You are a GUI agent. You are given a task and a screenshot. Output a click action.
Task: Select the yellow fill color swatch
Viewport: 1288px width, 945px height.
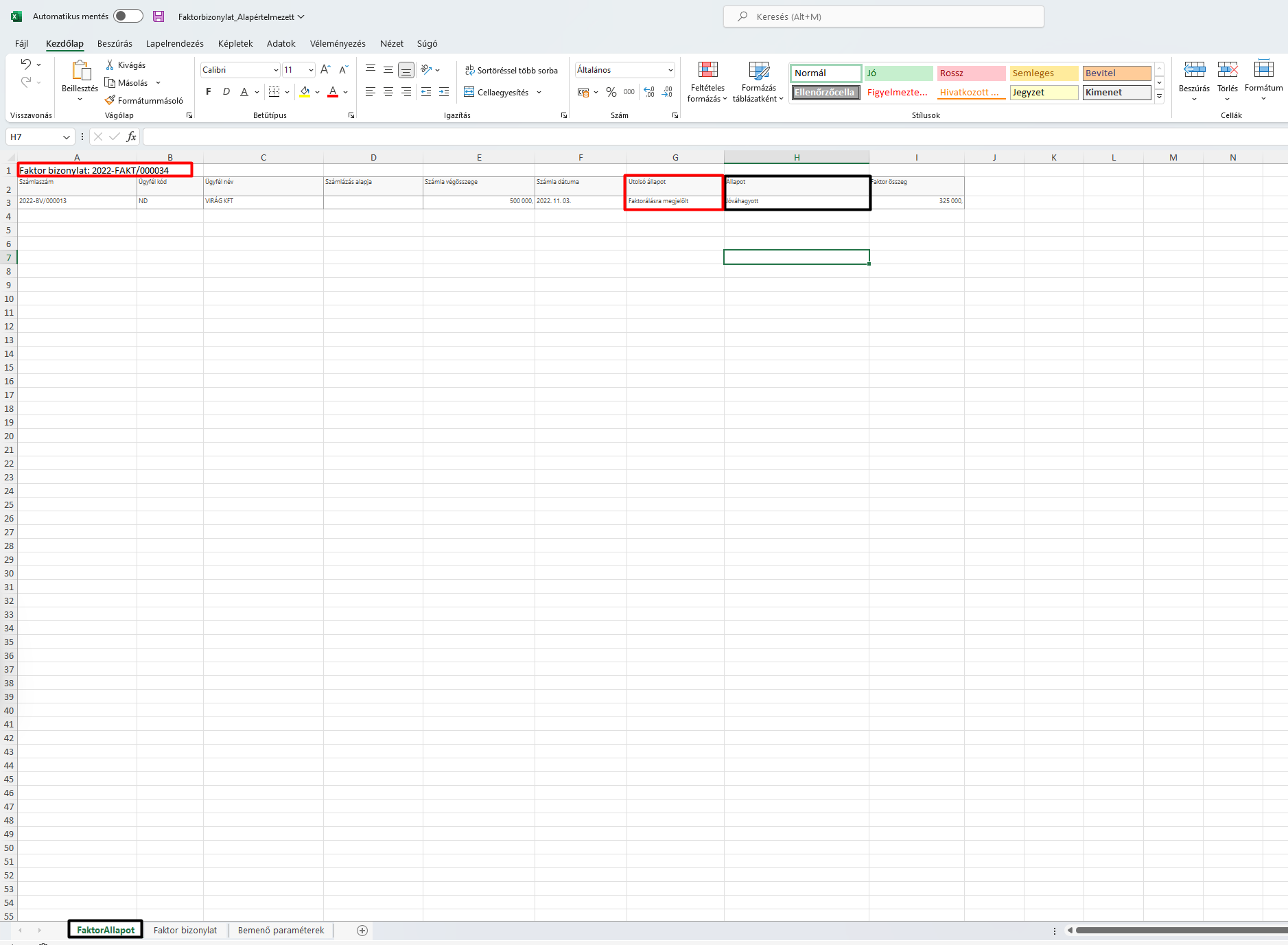pos(305,91)
